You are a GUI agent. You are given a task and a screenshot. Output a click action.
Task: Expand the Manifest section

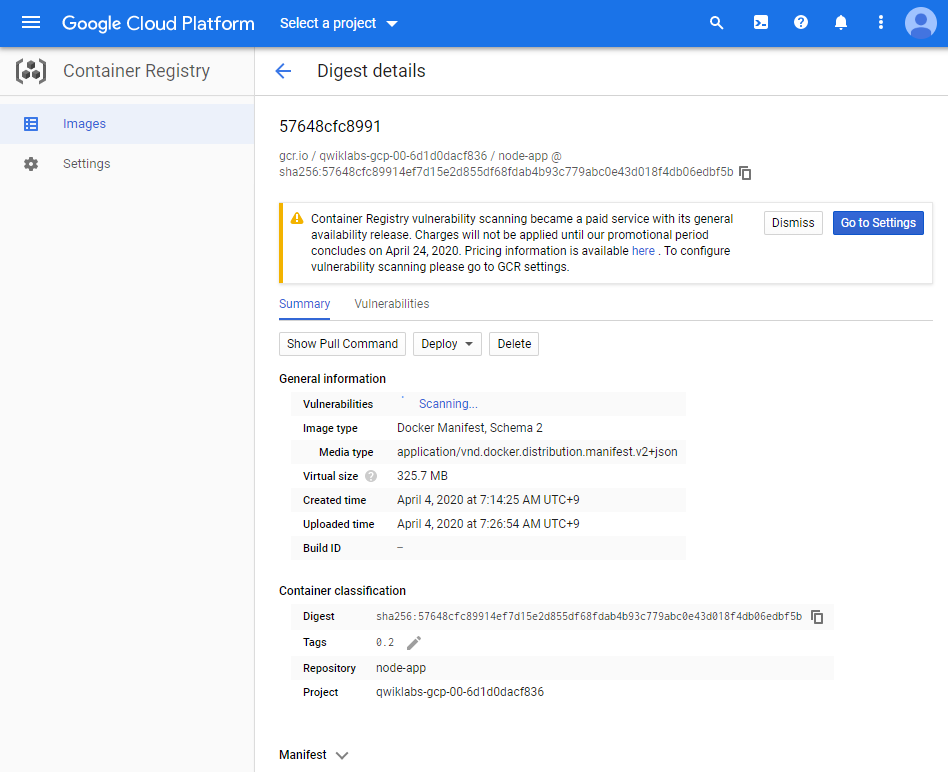[314, 754]
